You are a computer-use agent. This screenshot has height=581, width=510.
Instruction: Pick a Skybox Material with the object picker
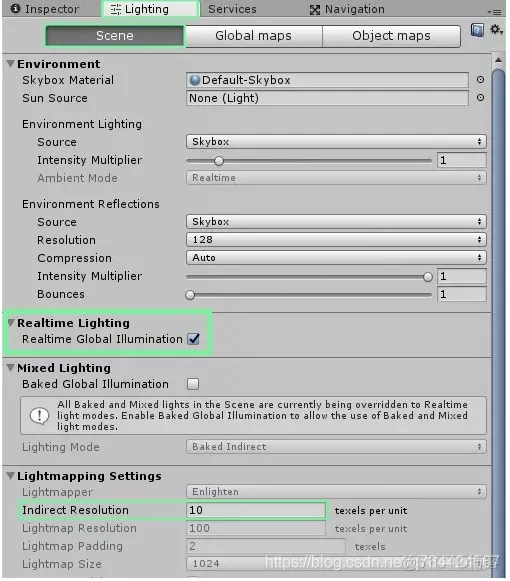pyautogui.click(x=480, y=80)
